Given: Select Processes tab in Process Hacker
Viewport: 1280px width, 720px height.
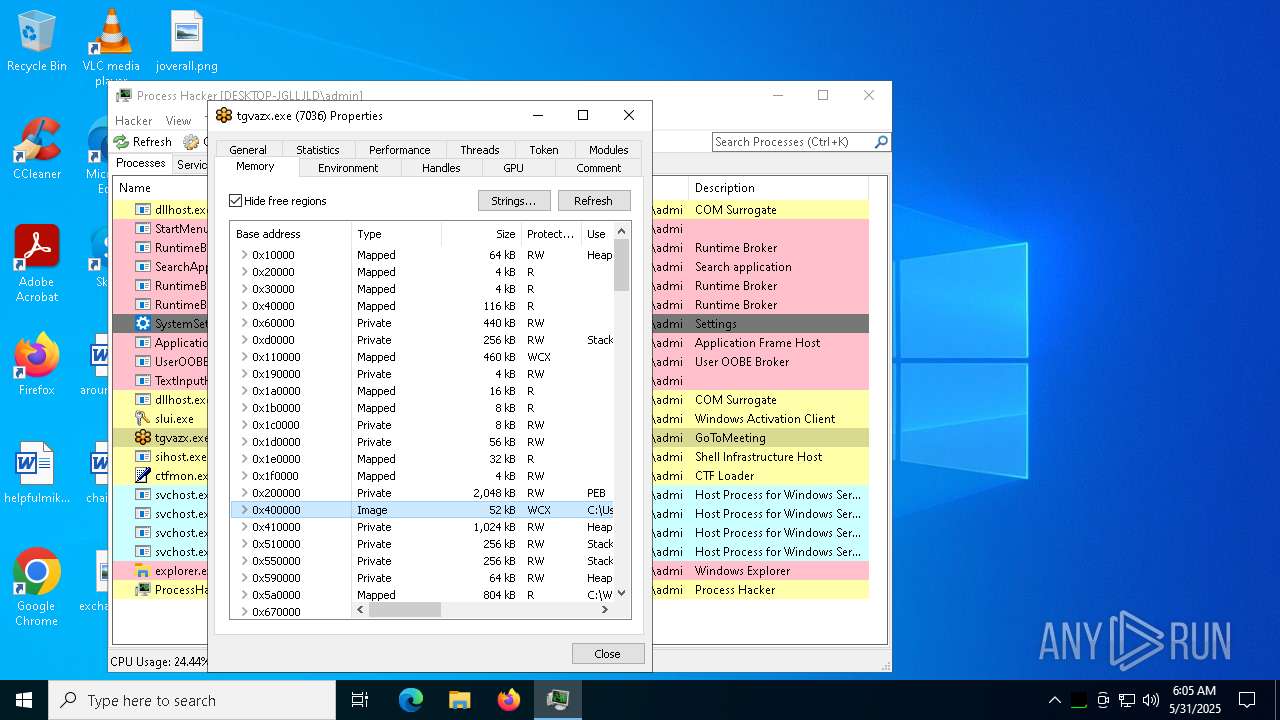Looking at the screenshot, I should click(141, 164).
